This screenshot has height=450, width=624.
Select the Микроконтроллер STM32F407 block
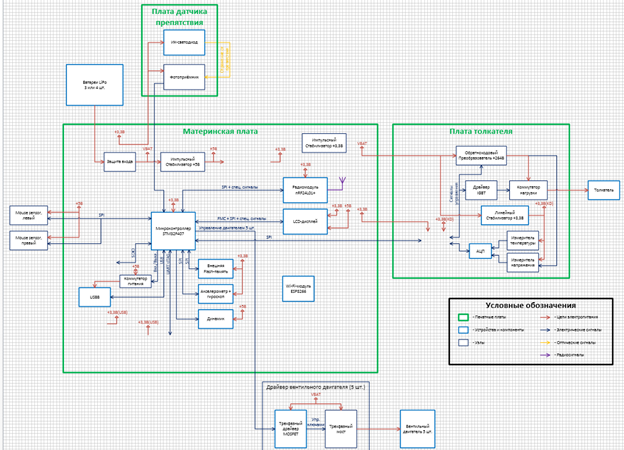click(173, 228)
